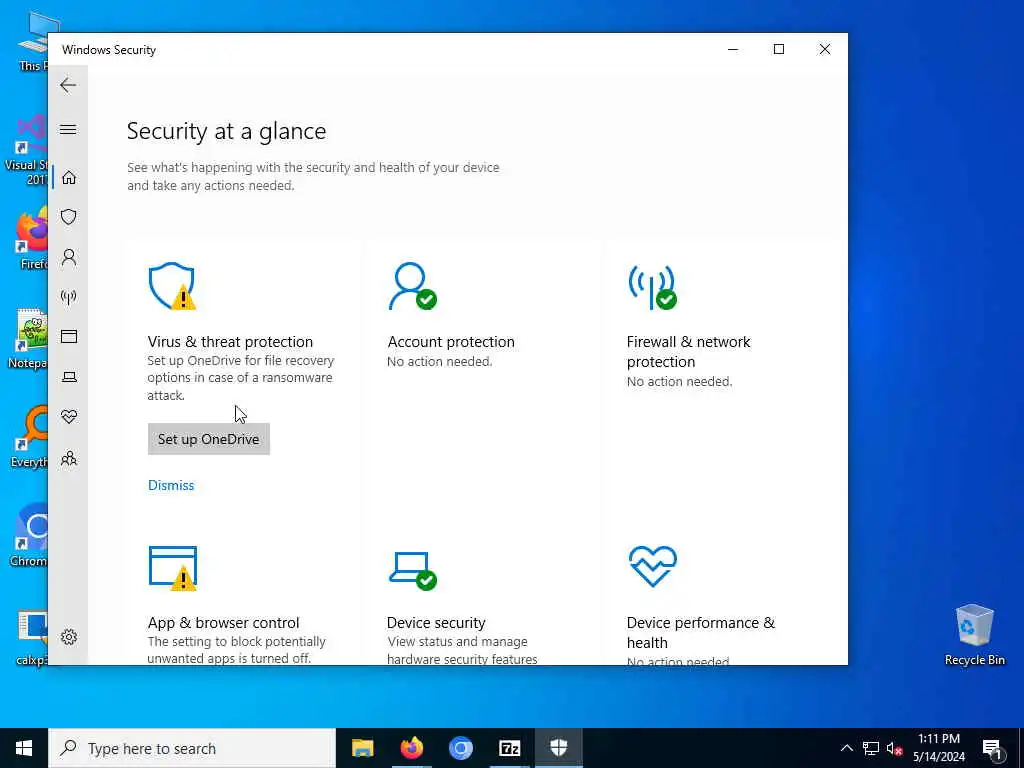Open Family options sidebar icon
The image size is (1024, 768).
coord(69,458)
